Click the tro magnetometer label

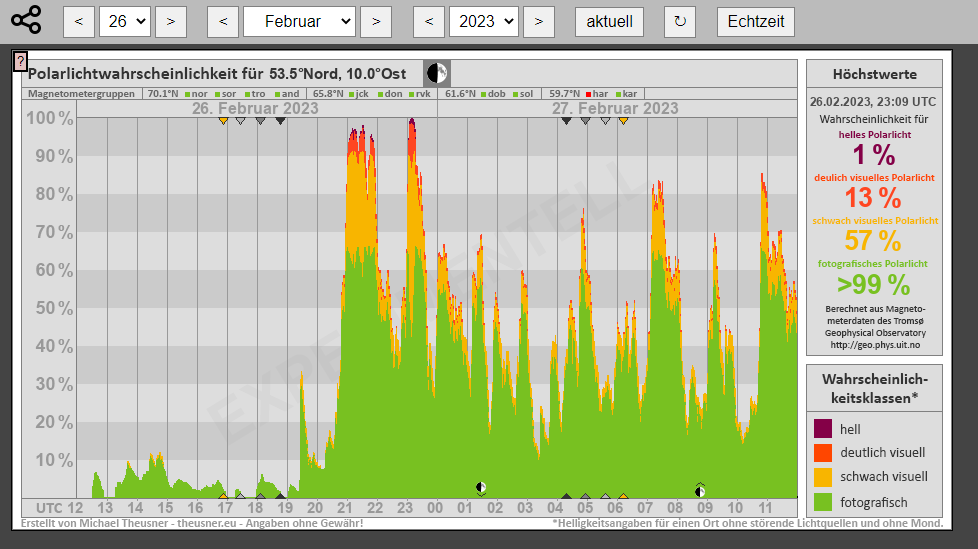258,94
